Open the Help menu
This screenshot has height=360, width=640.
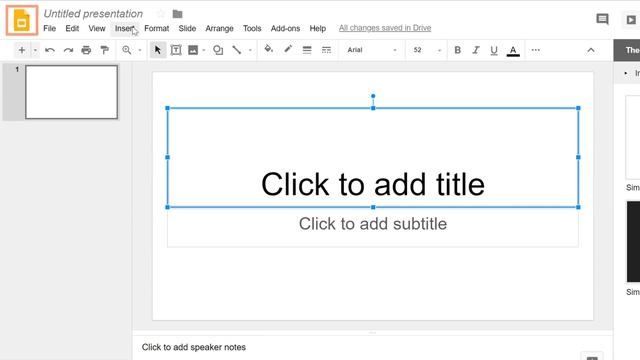tap(318, 29)
